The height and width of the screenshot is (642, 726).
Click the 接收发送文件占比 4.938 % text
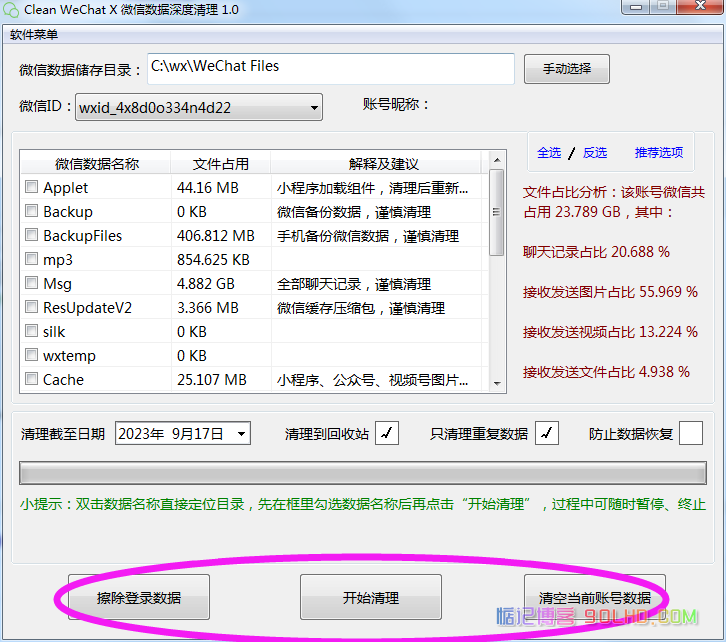(606, 372)
